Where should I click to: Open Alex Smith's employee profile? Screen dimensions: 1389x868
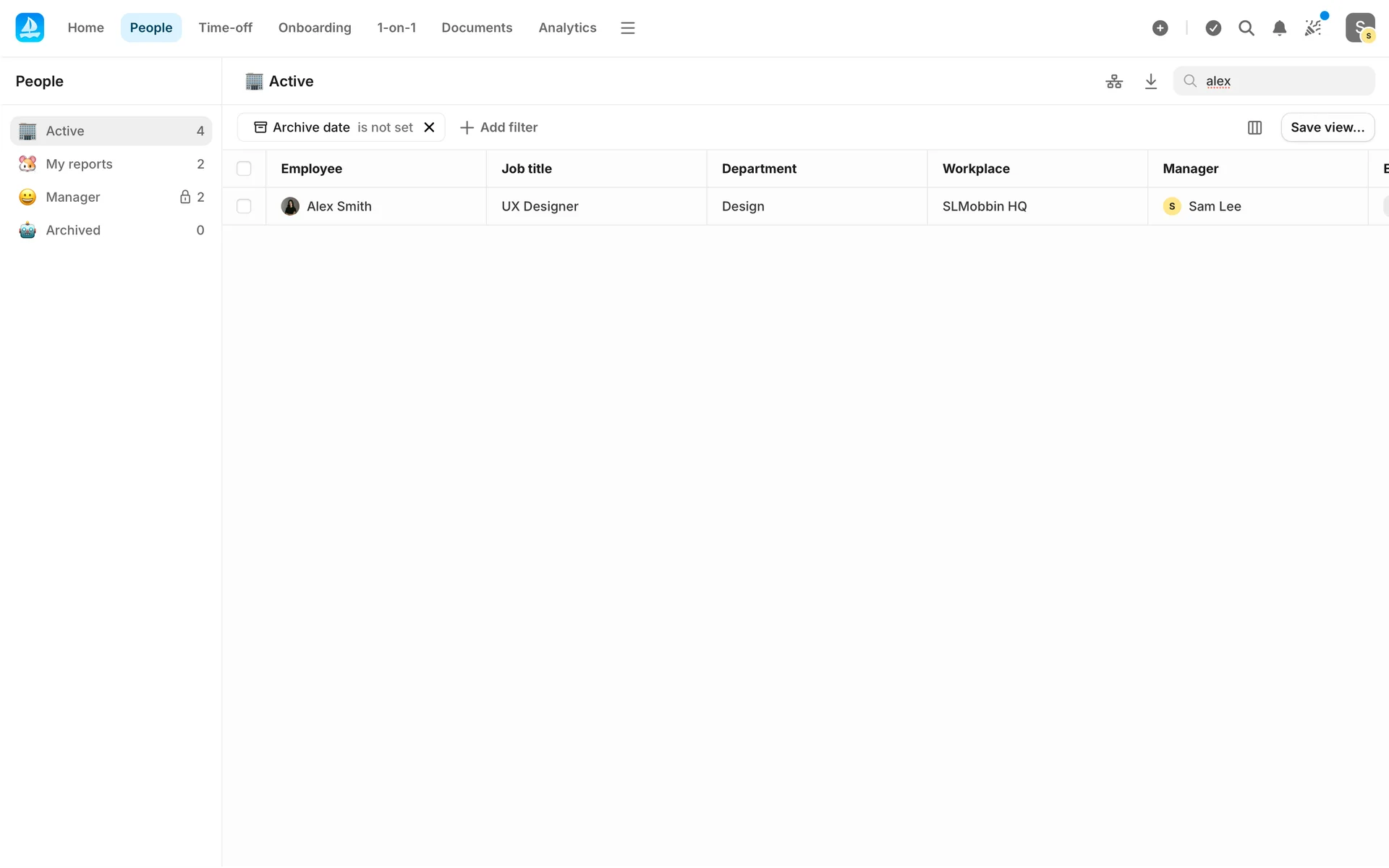[x=339, y=206]
